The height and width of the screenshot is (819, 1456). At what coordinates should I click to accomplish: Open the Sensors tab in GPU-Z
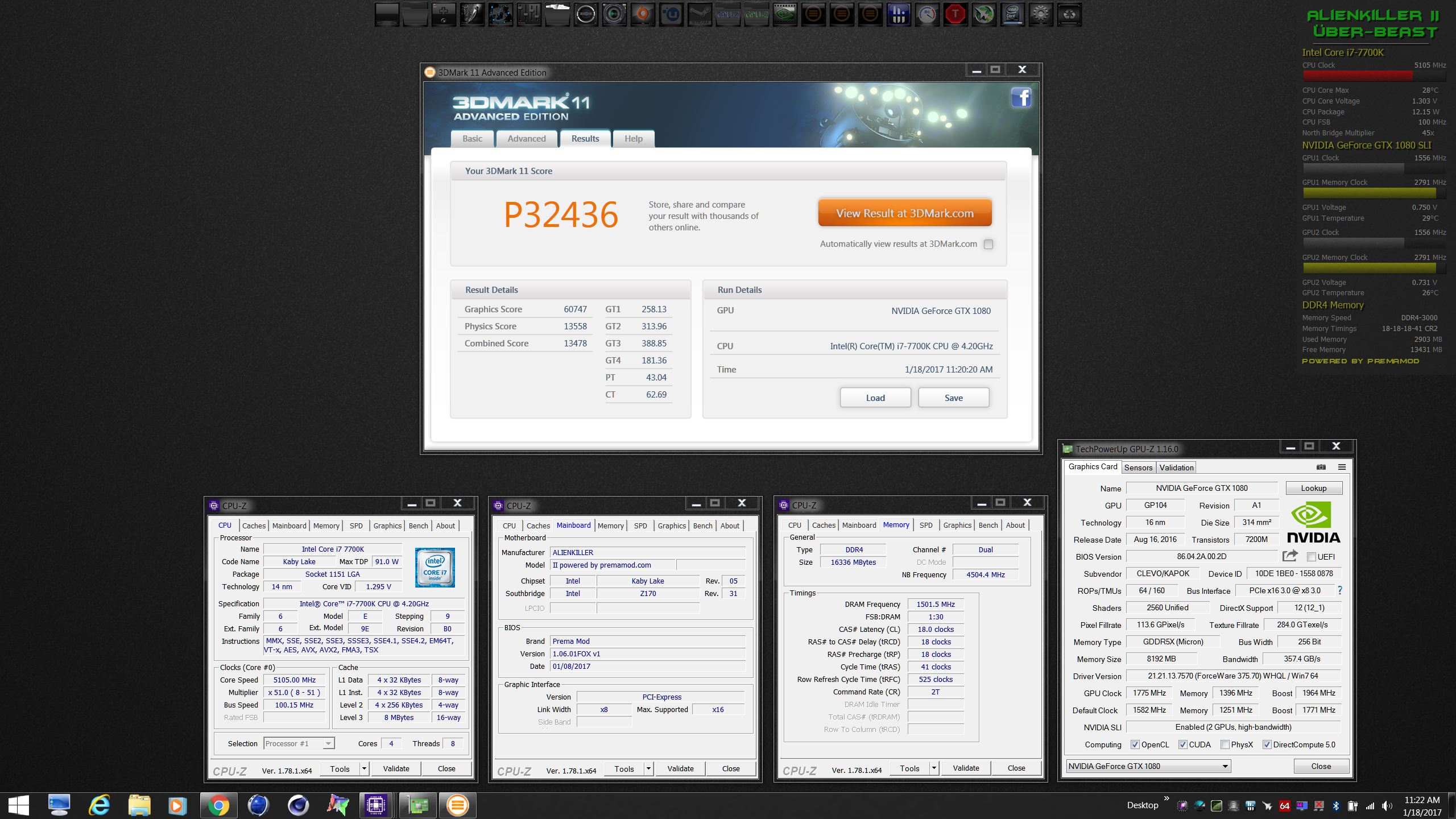(1138, 468)
